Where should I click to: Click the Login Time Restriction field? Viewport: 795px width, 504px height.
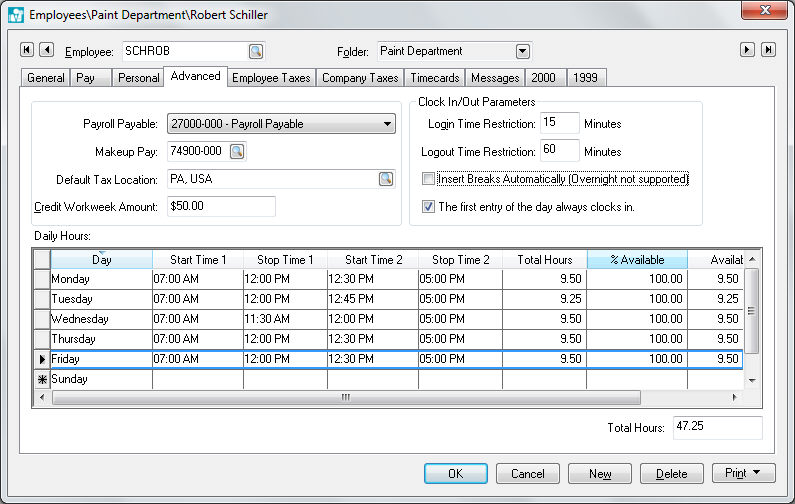point(559,123)
